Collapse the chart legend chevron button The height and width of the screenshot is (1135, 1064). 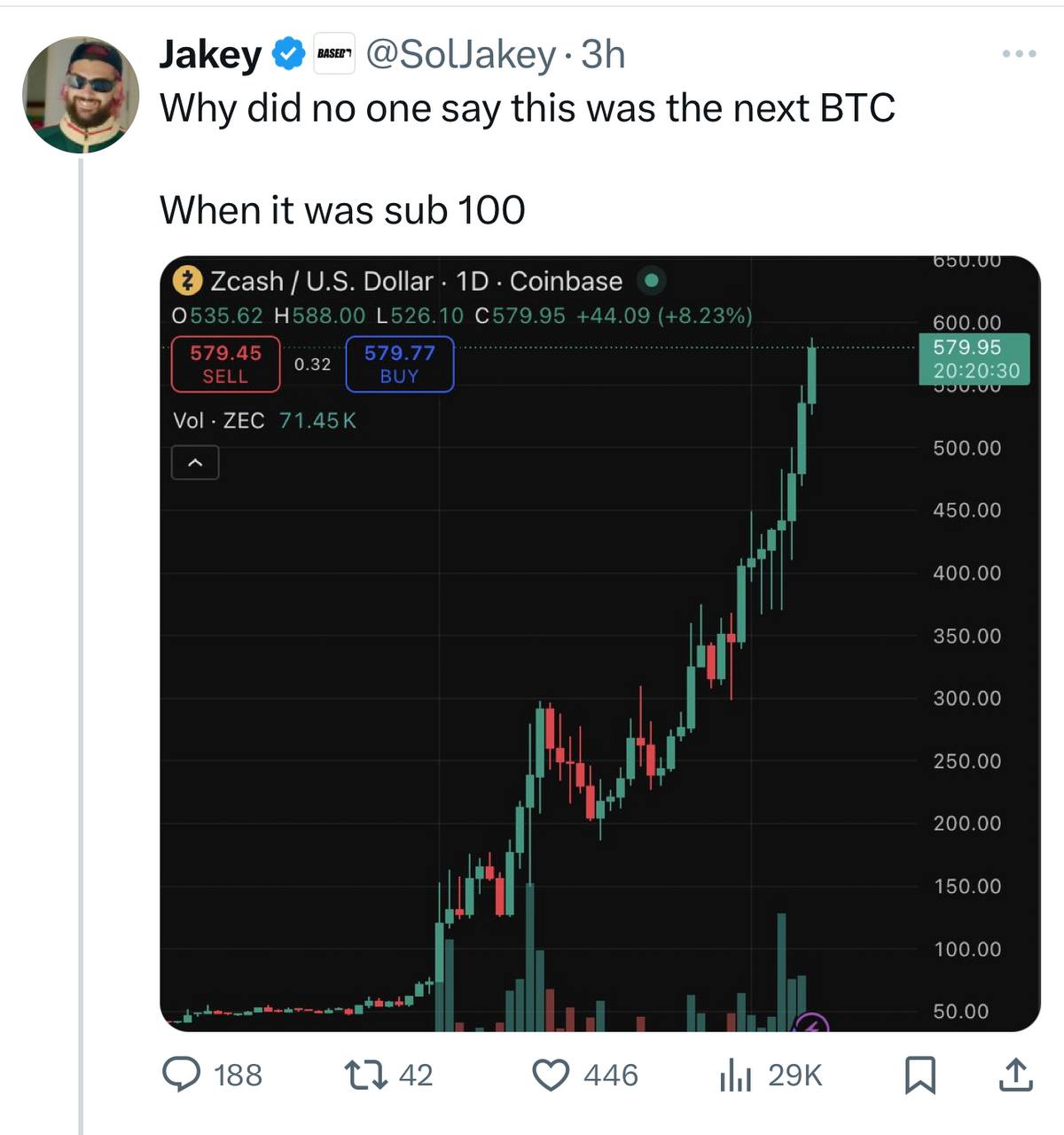[x=195, y=463]
